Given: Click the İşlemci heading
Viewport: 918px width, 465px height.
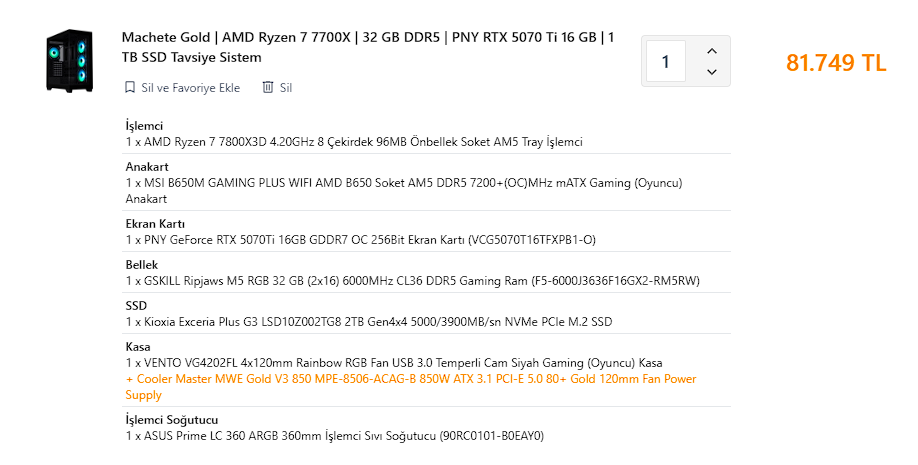Looking at the screenshot, I should (144, 126).
